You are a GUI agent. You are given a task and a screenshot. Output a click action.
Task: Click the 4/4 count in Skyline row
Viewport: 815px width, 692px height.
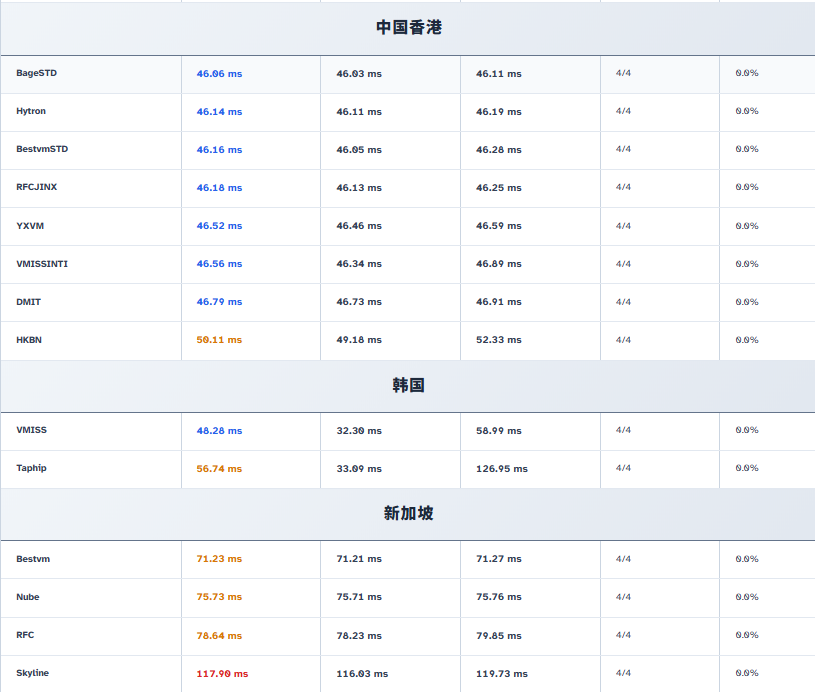623,673
